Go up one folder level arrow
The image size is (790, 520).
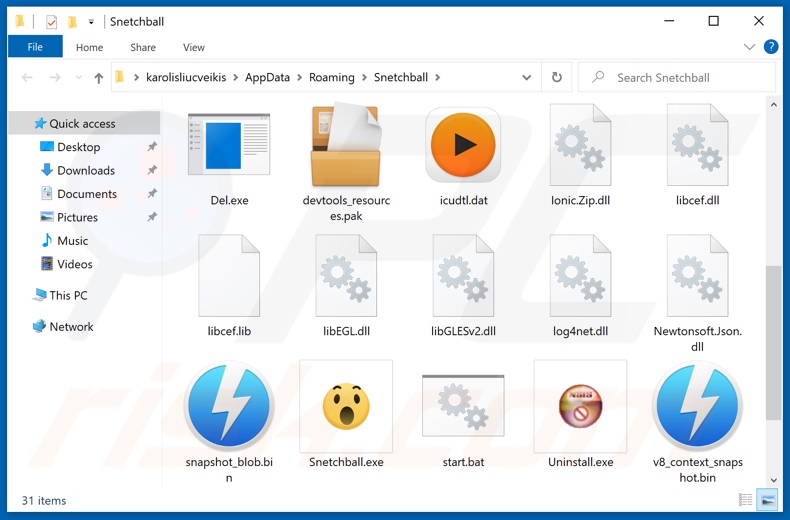coord(99,78)
